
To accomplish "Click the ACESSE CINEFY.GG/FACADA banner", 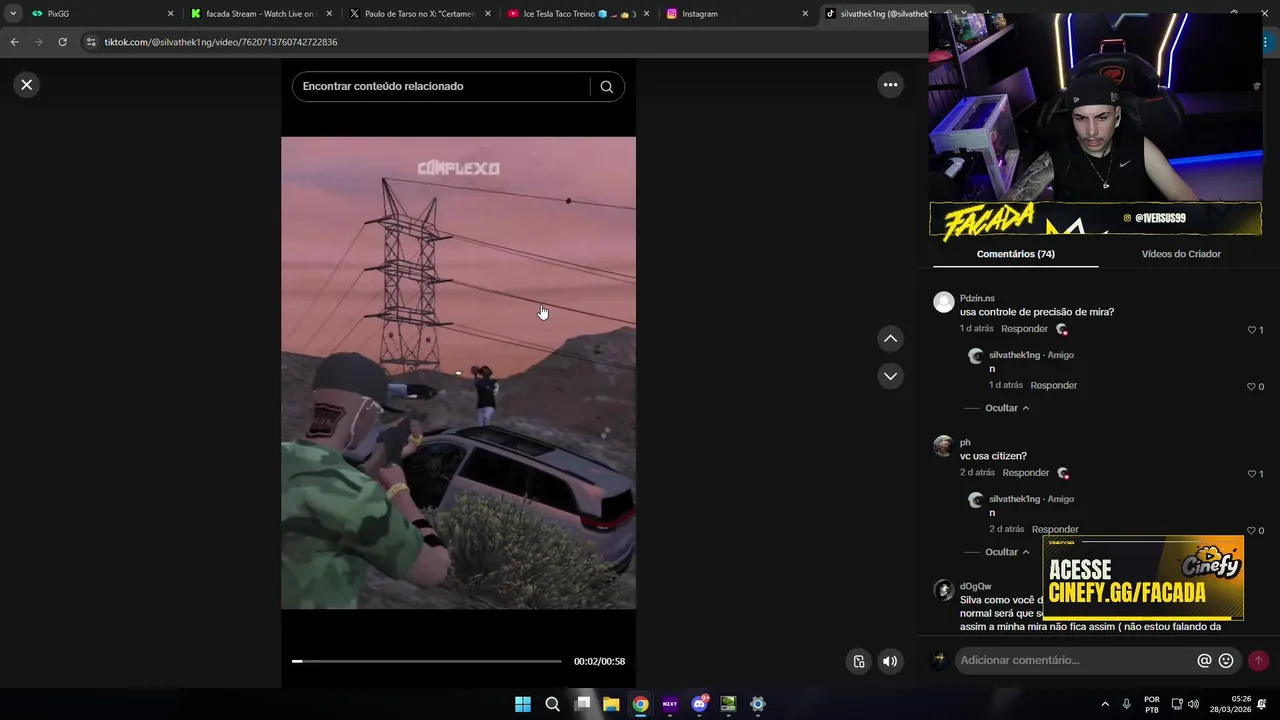I will tap(1143, 578).
